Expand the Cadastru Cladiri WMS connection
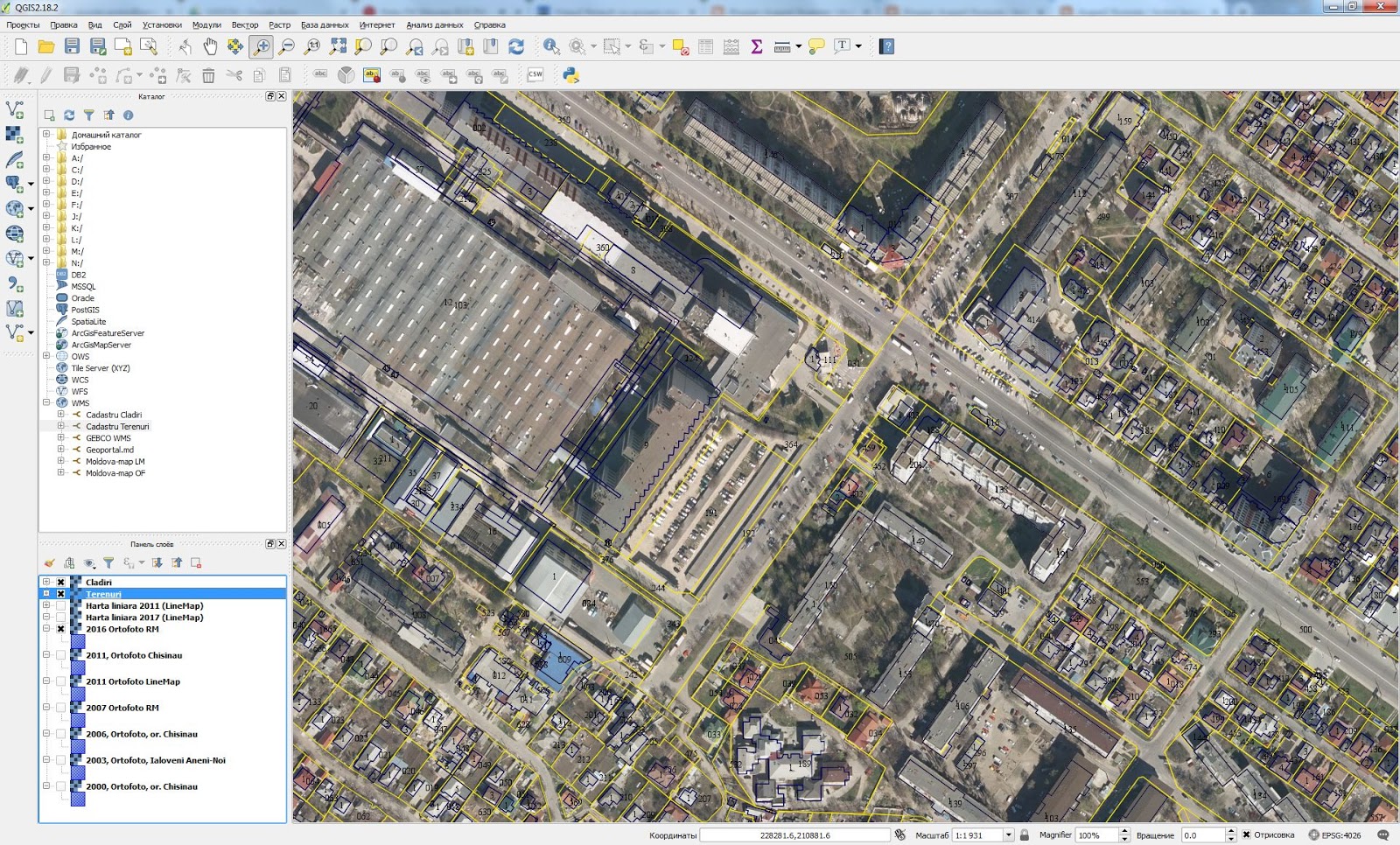This screenshot has height=845, width=1400. click(x=60, y=415)
